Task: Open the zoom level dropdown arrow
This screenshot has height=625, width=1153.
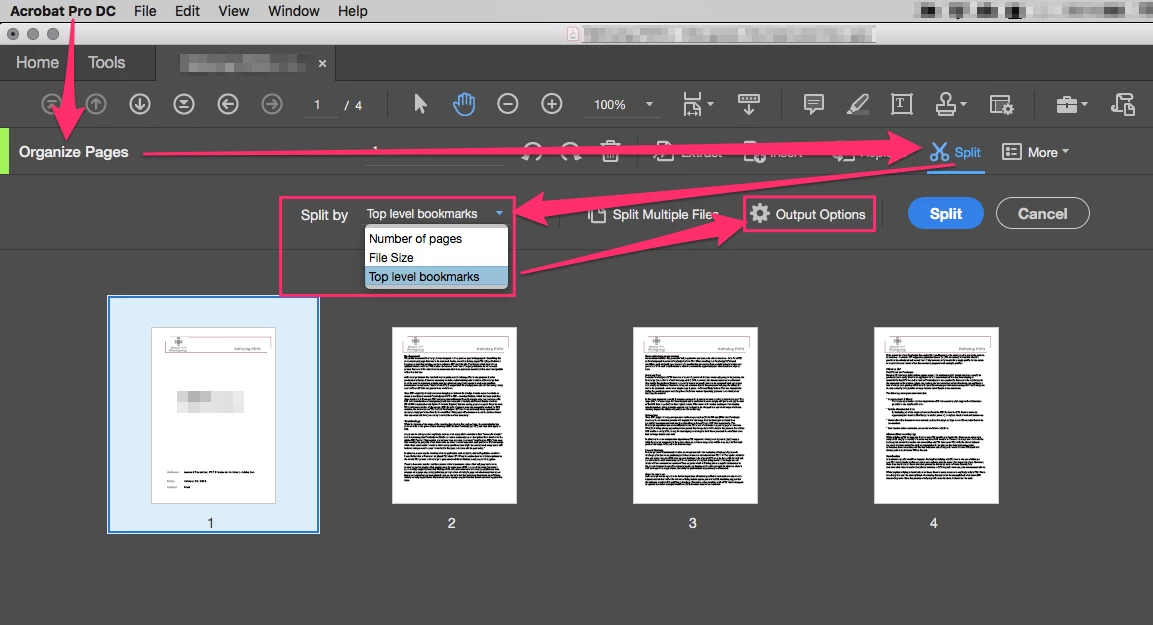Action: point(649,104)
